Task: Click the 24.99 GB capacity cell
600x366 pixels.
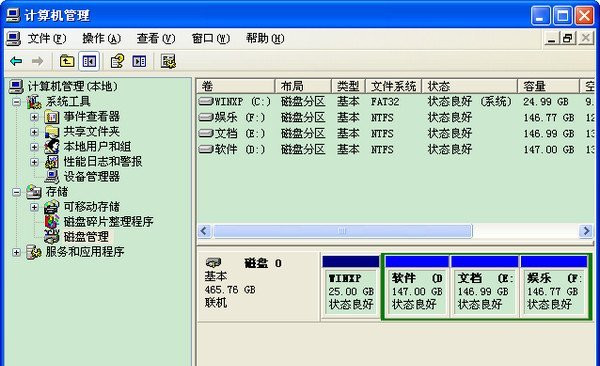Action: (546, 102)
